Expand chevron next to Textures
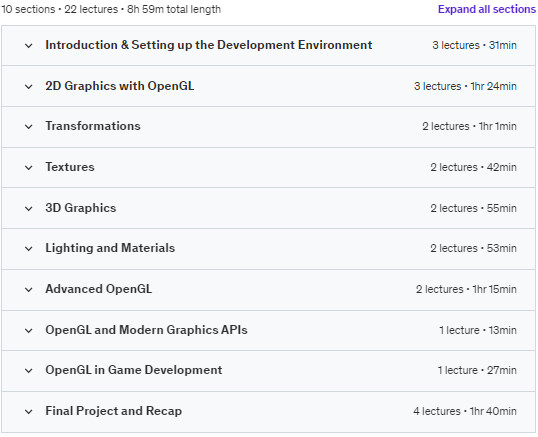Image resolution: width=538 pixels, height=437 pixels. pos(29,167)
